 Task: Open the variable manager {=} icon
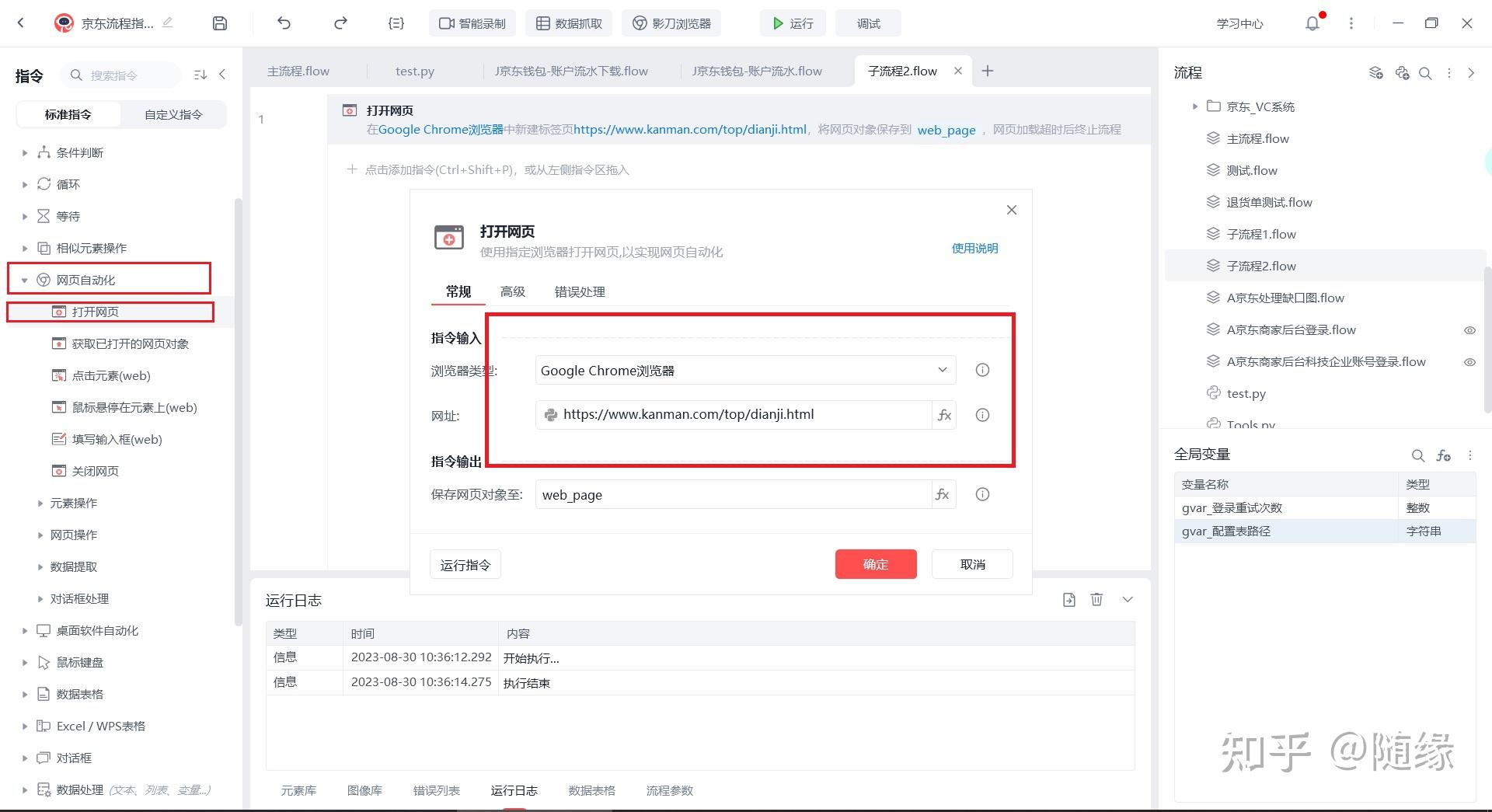click(x=396, y=23)
